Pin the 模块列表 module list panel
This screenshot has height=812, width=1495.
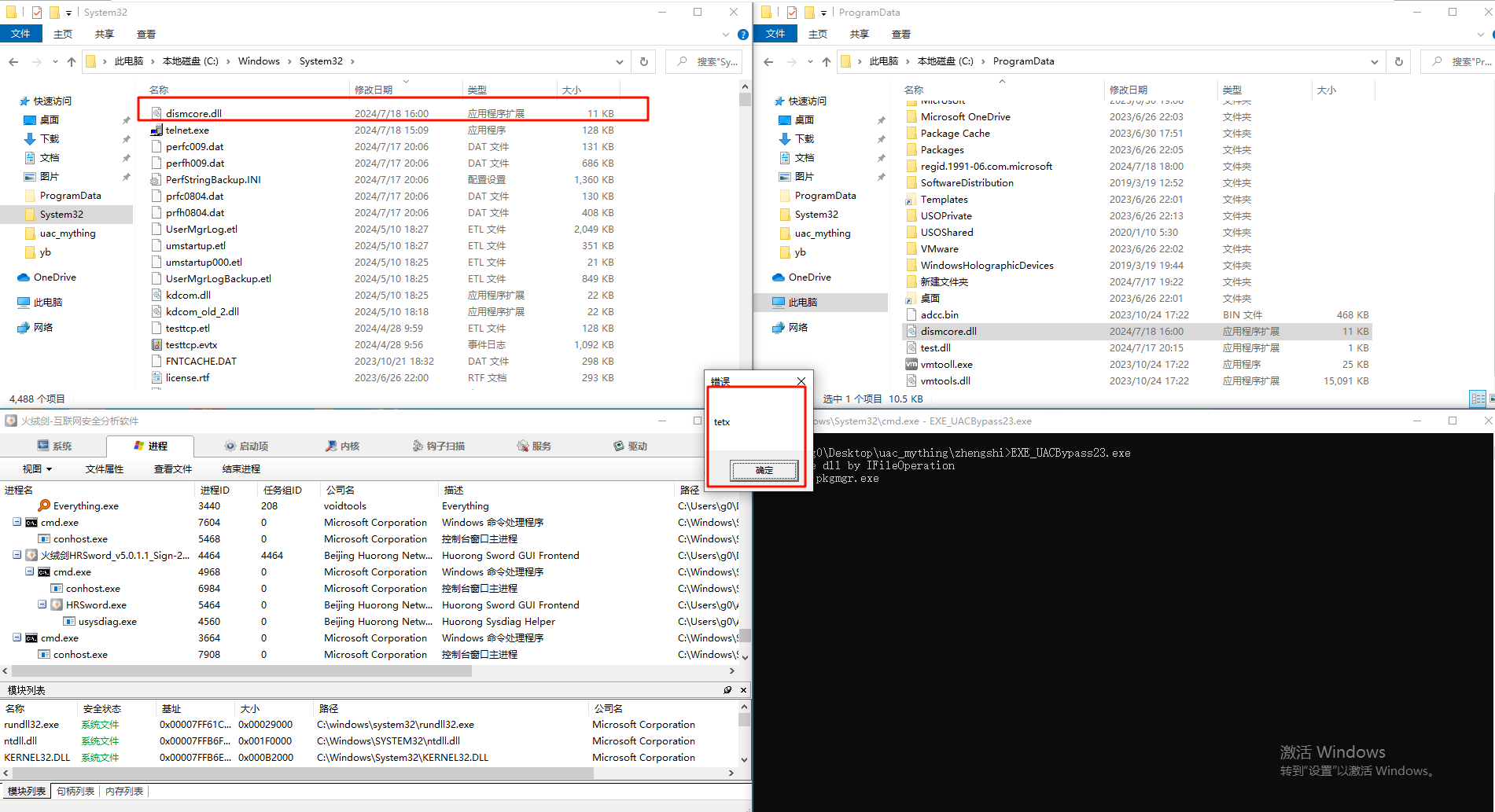click(x=727, y=689)
